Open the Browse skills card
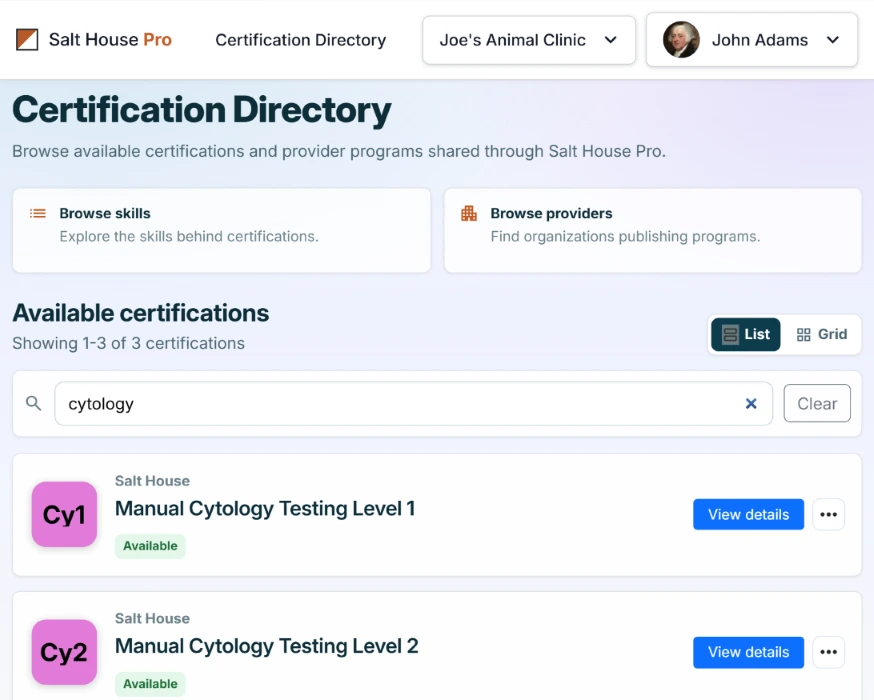The image size is (874, 700). point(221,230)
